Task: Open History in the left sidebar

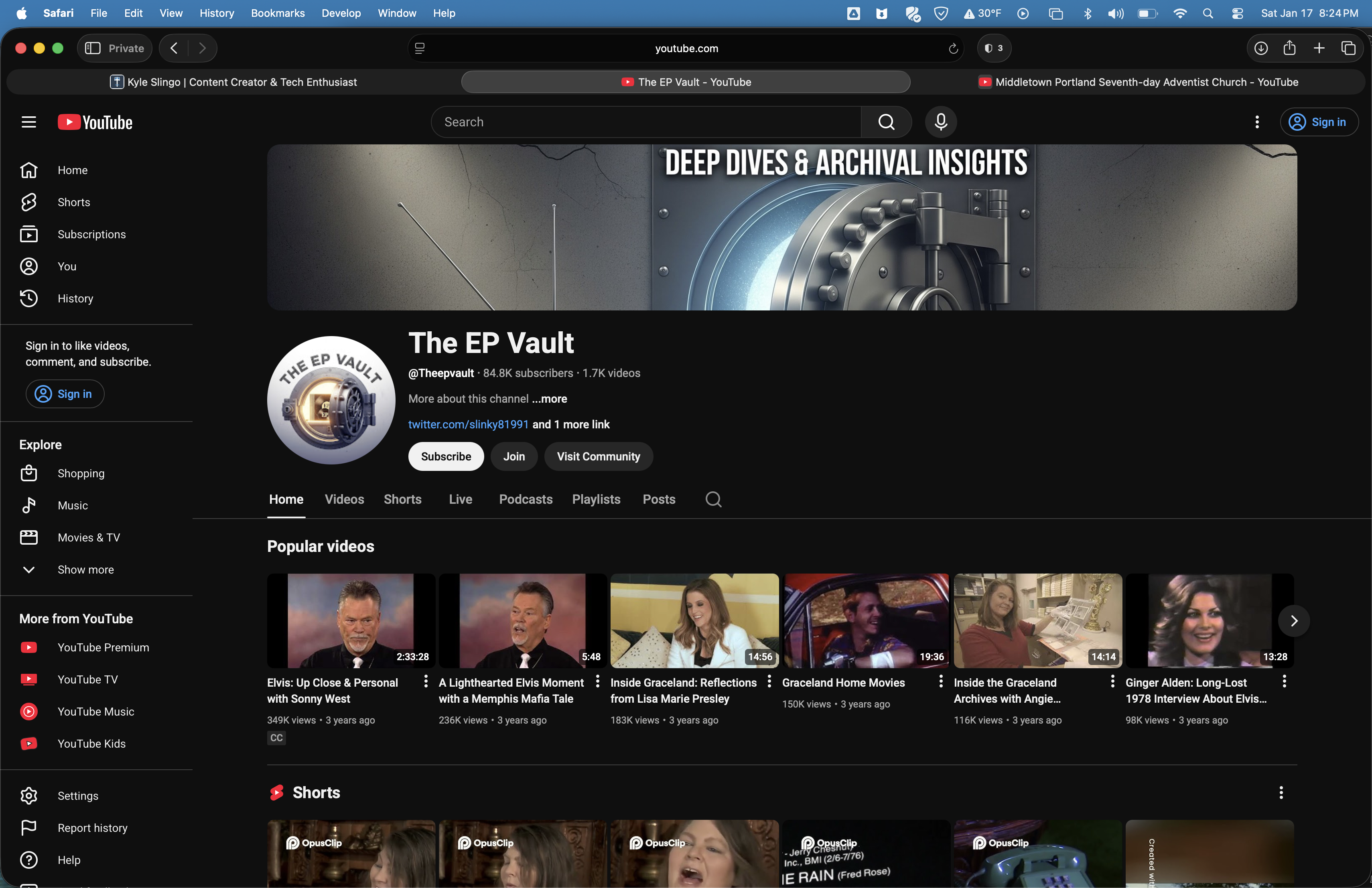Action: (x=75, y=298)
